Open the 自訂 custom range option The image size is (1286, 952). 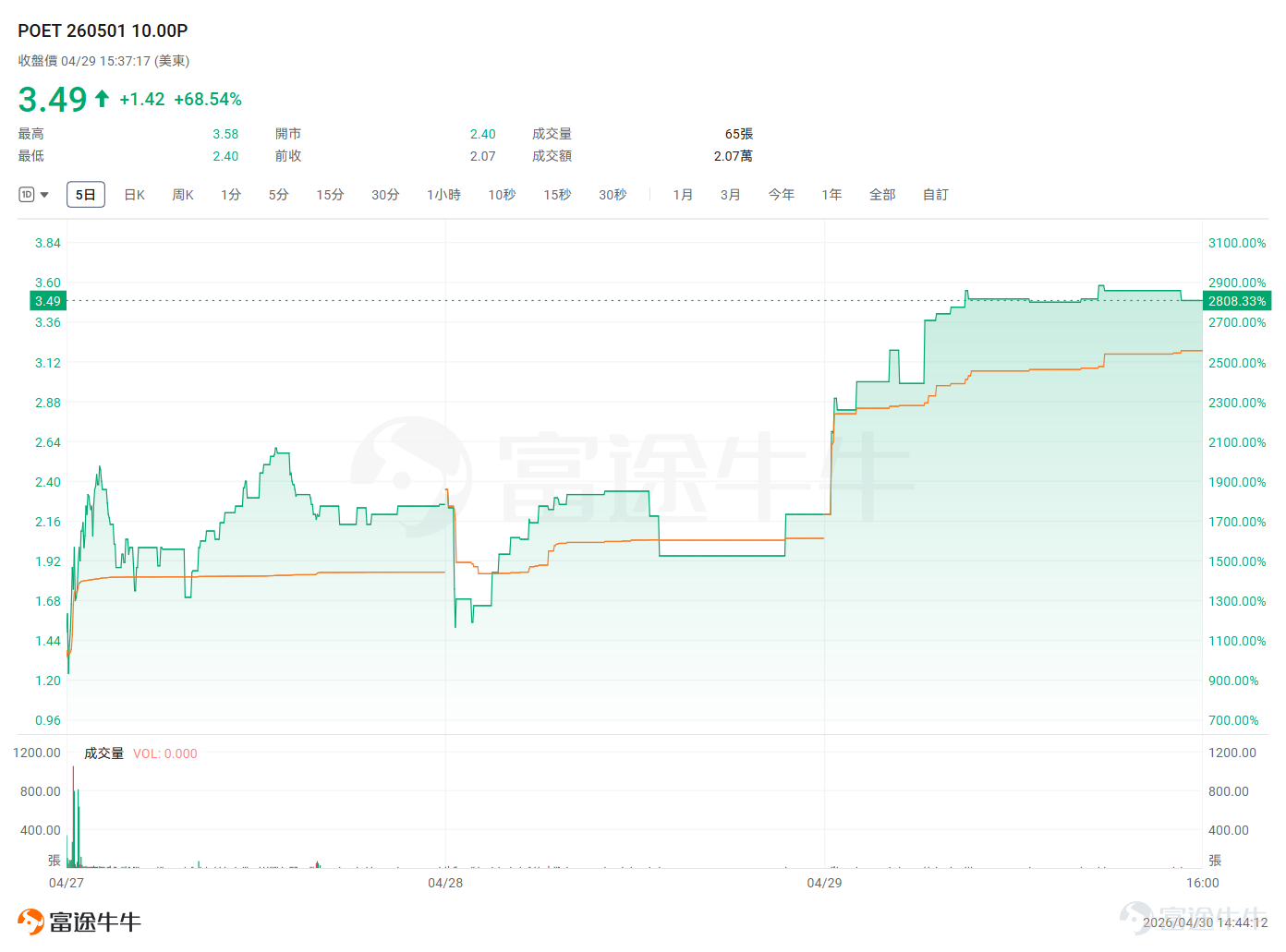[936, 195]
